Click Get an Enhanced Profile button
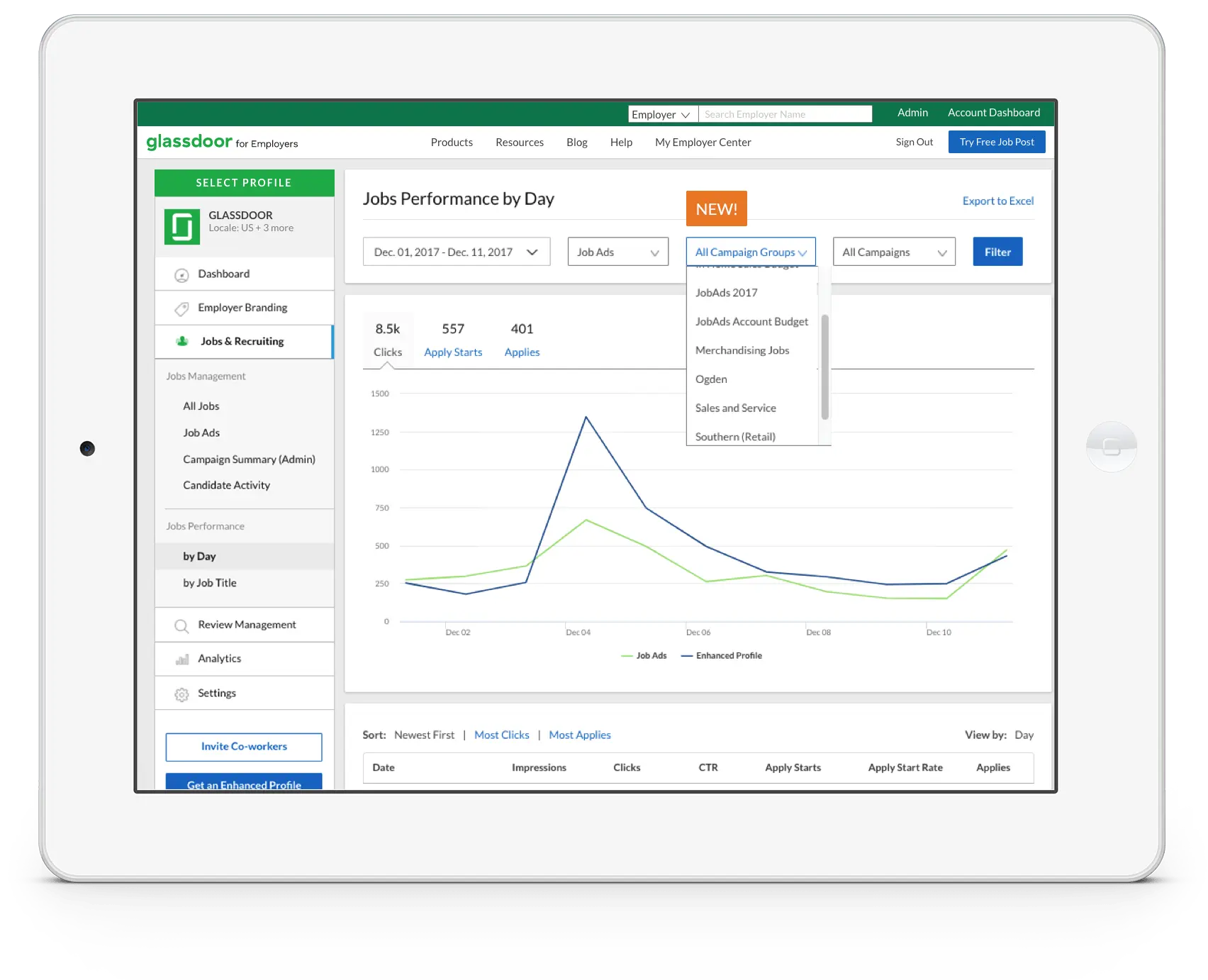This screenshot has height=980, width=1208. 244,781
